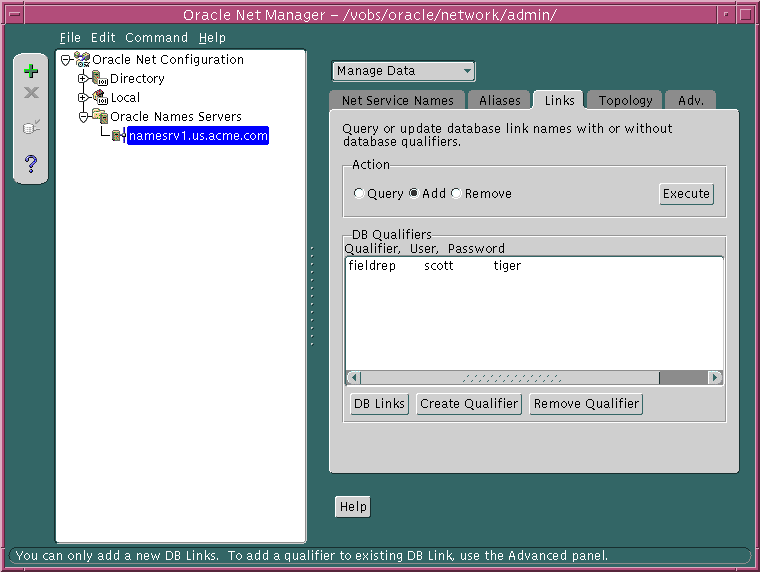Click the Execute button

point(686,194)
